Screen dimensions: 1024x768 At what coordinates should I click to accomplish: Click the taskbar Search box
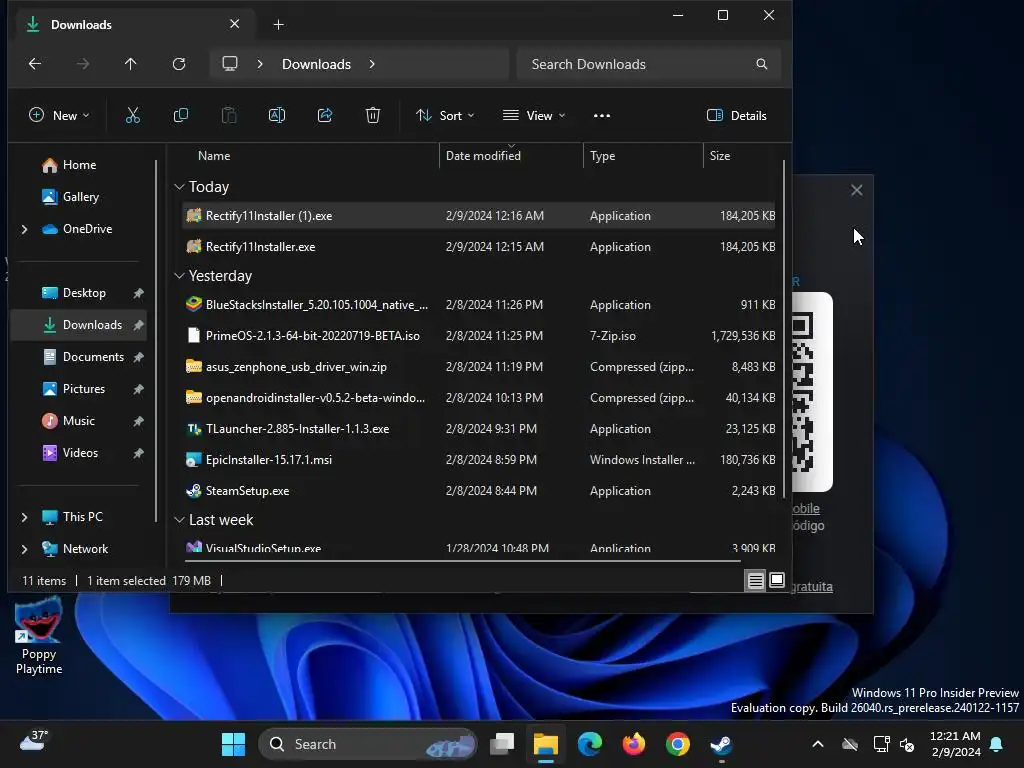[368, 744]
